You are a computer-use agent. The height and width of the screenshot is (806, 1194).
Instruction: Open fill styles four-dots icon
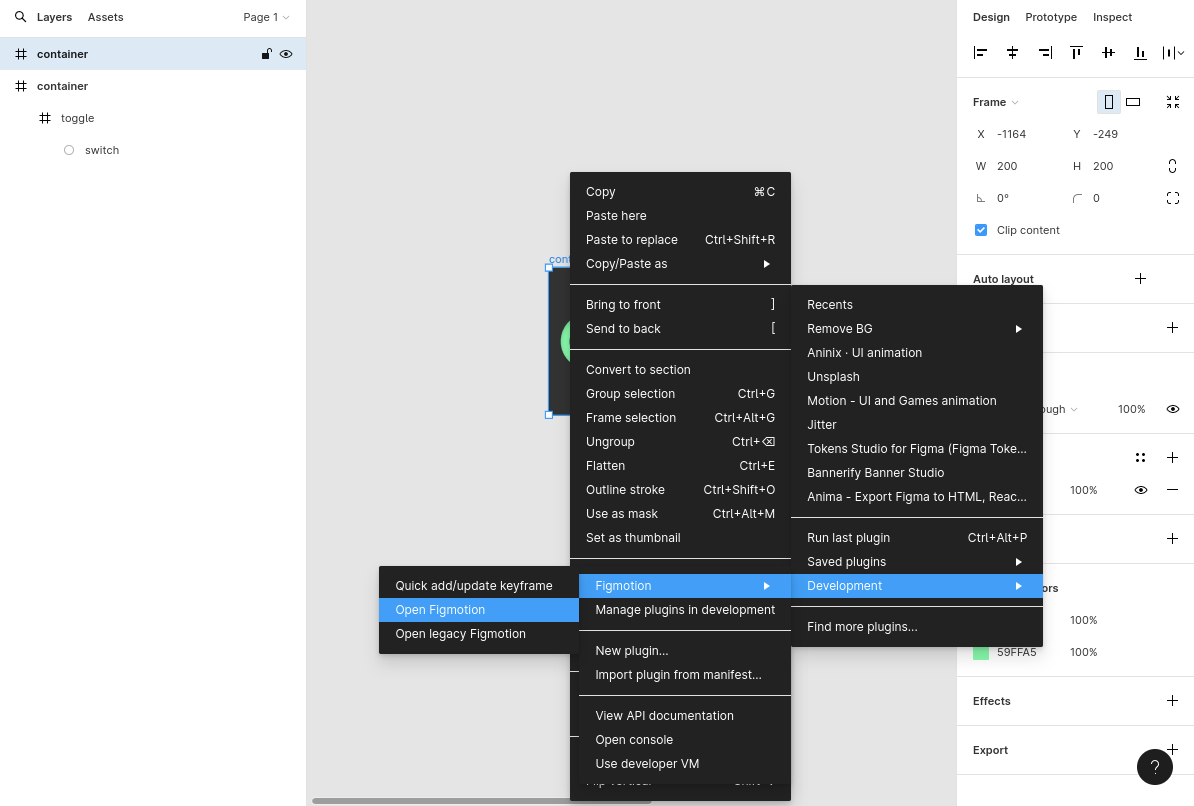tap(1140, 458)
